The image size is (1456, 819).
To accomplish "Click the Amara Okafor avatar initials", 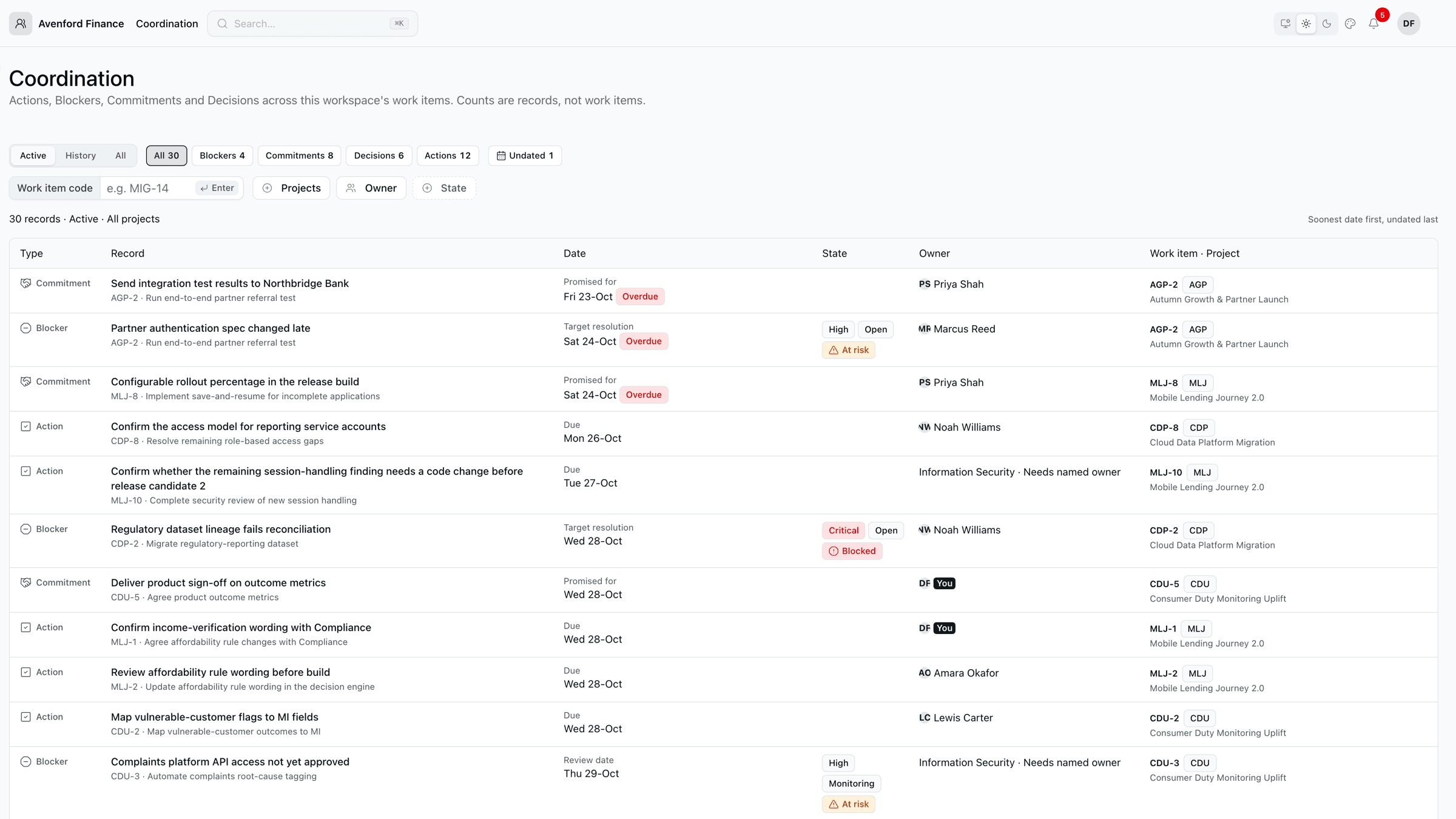I will 925,673.
